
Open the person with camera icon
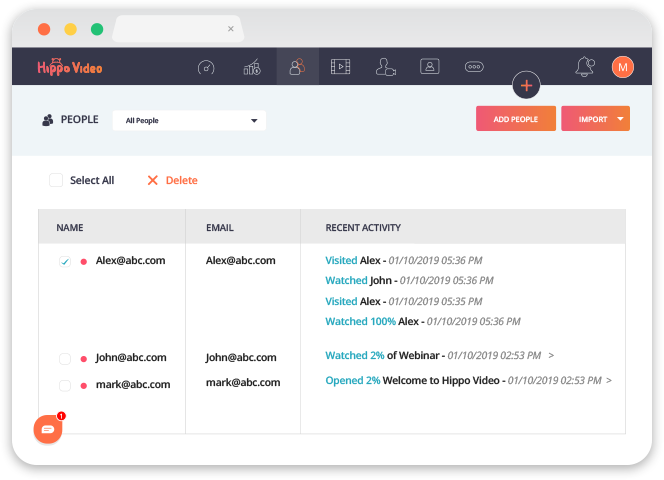pyautogui.click(x=385, y=67)
